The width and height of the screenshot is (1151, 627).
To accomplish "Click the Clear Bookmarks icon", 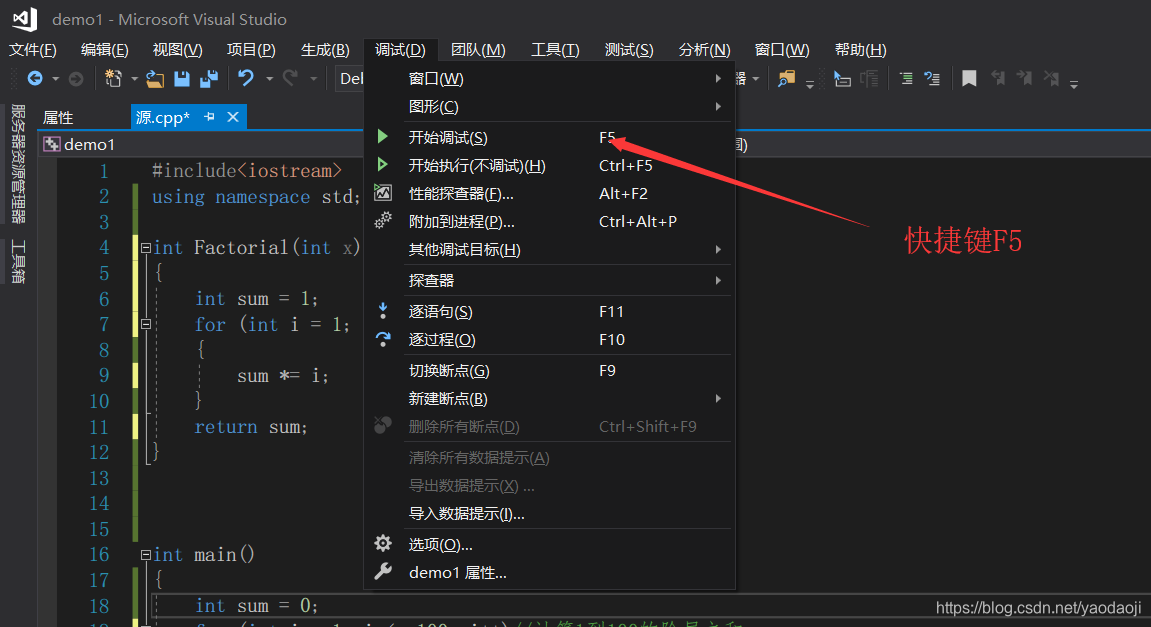I will coord(1051,79).
